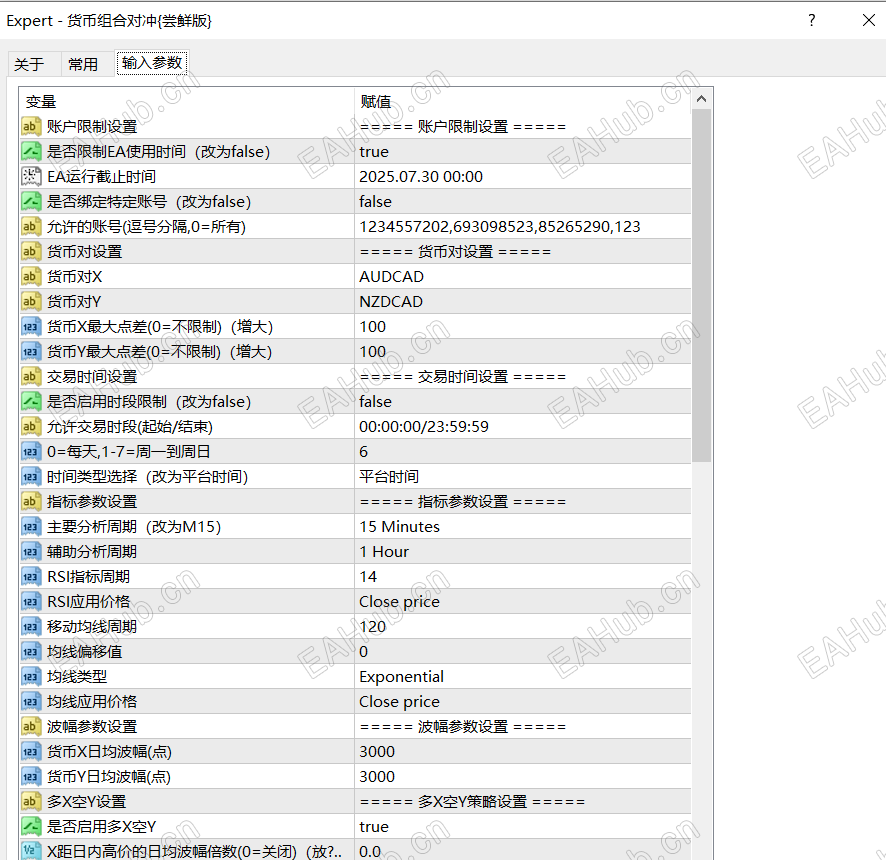Click integer icon beside 均线偏移值
Image resolution: width=886 pixels, height=860 pixels.
click(31, 651)
